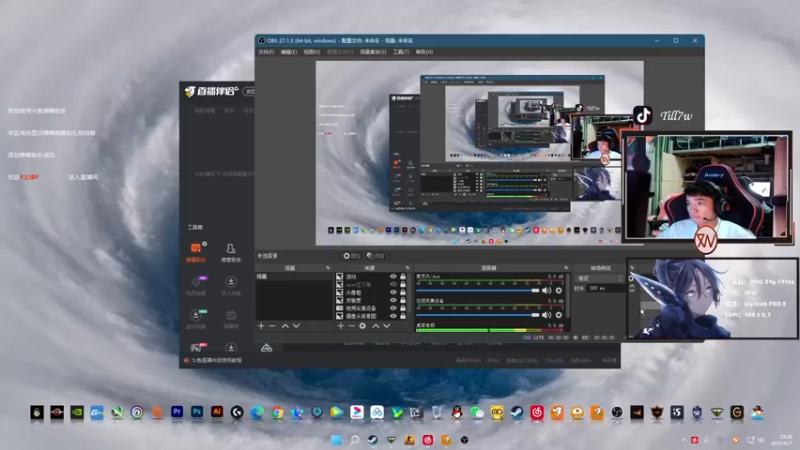Select the 视频采集设备 source row
Image resolution: width=800 pixels, height=450 pixels.
tap(371, 308)
